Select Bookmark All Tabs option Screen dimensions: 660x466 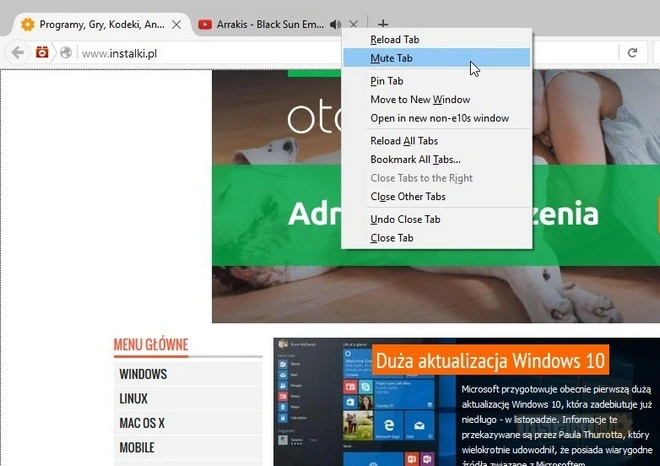[x=415, y=159]
